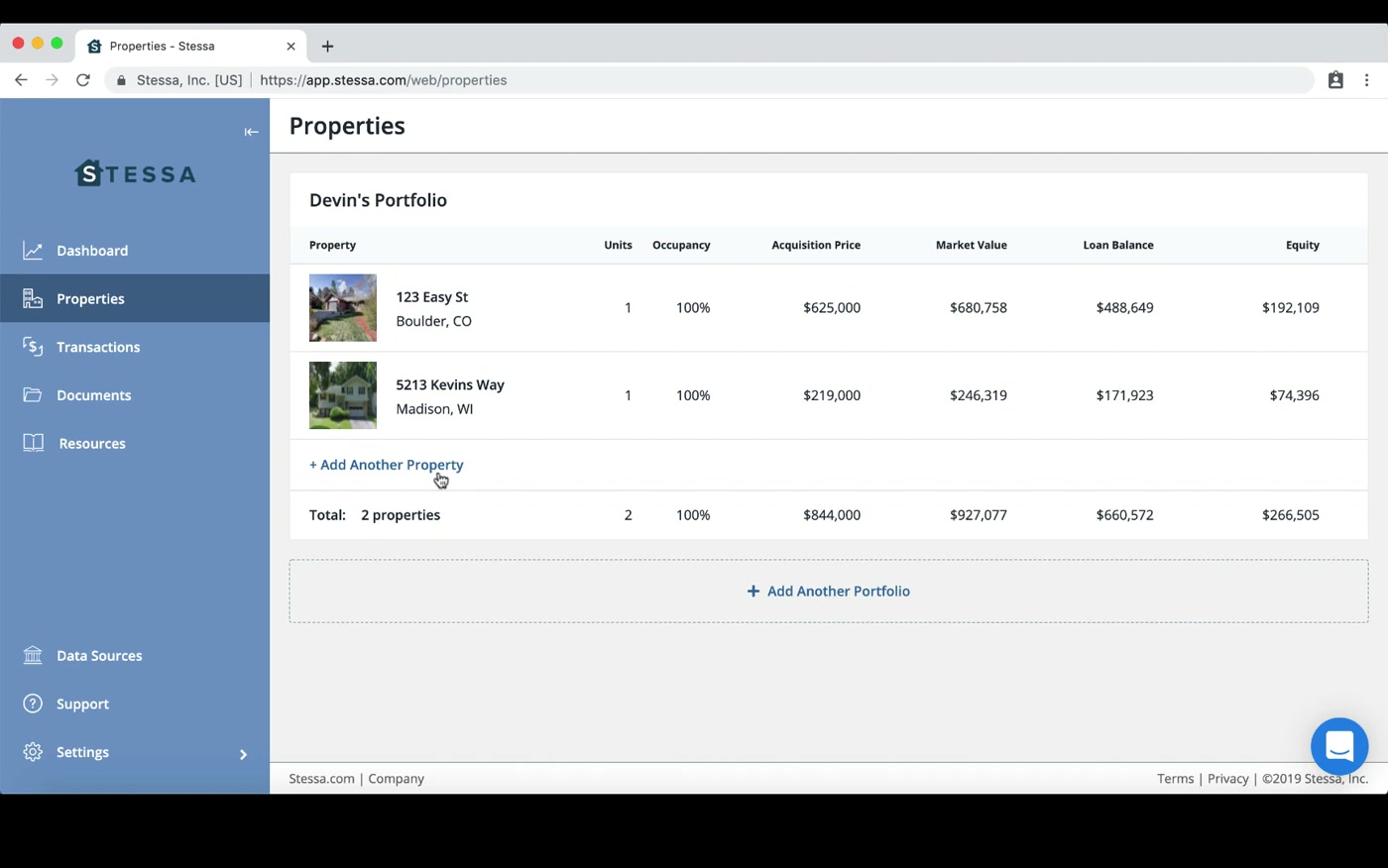Open the Privacy footer link

point(1227,779)
